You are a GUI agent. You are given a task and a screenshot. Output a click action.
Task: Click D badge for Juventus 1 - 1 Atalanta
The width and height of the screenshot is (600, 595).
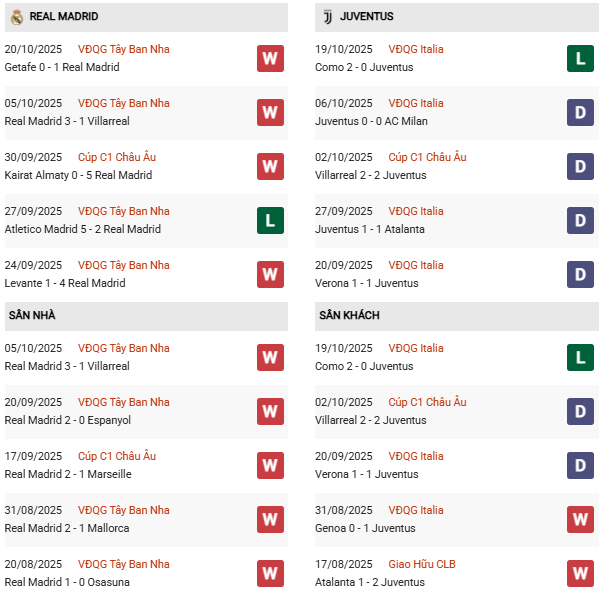click(580, 220)
